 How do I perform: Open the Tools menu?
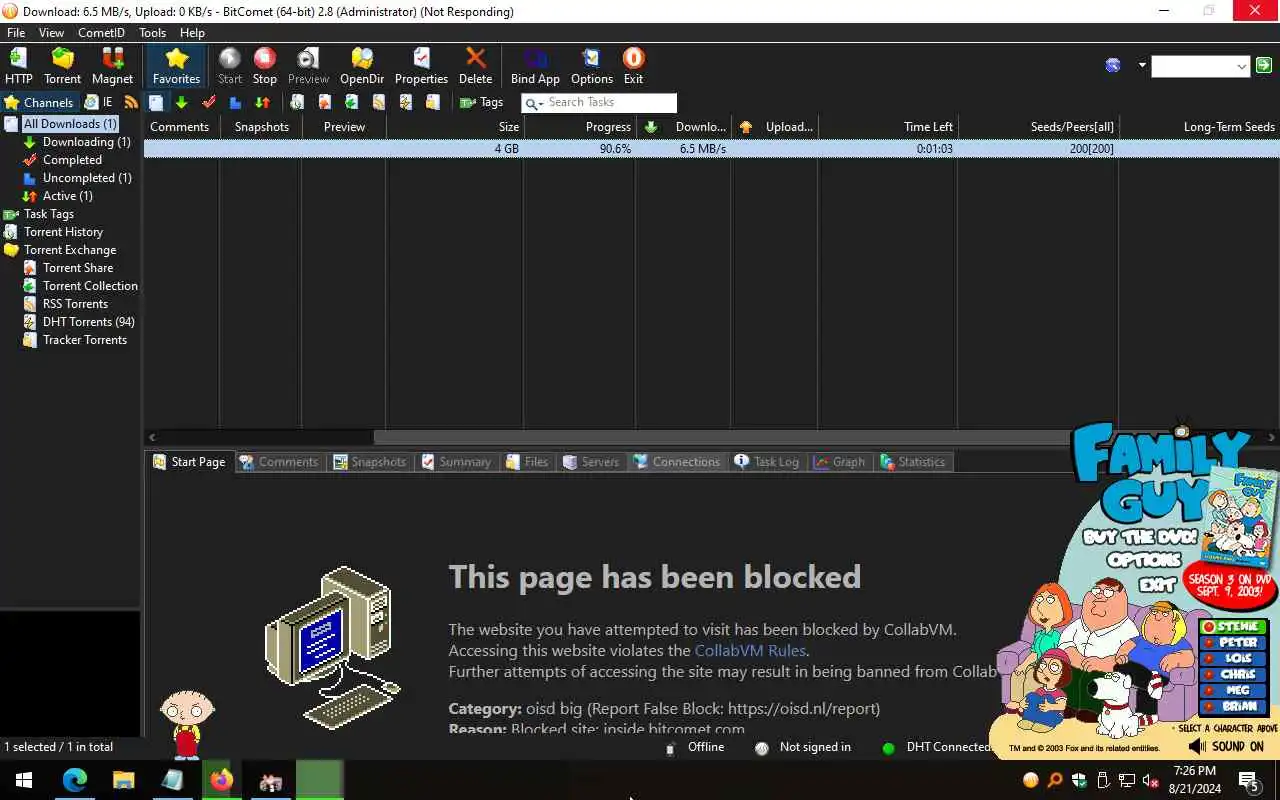(x=152, y=33)
